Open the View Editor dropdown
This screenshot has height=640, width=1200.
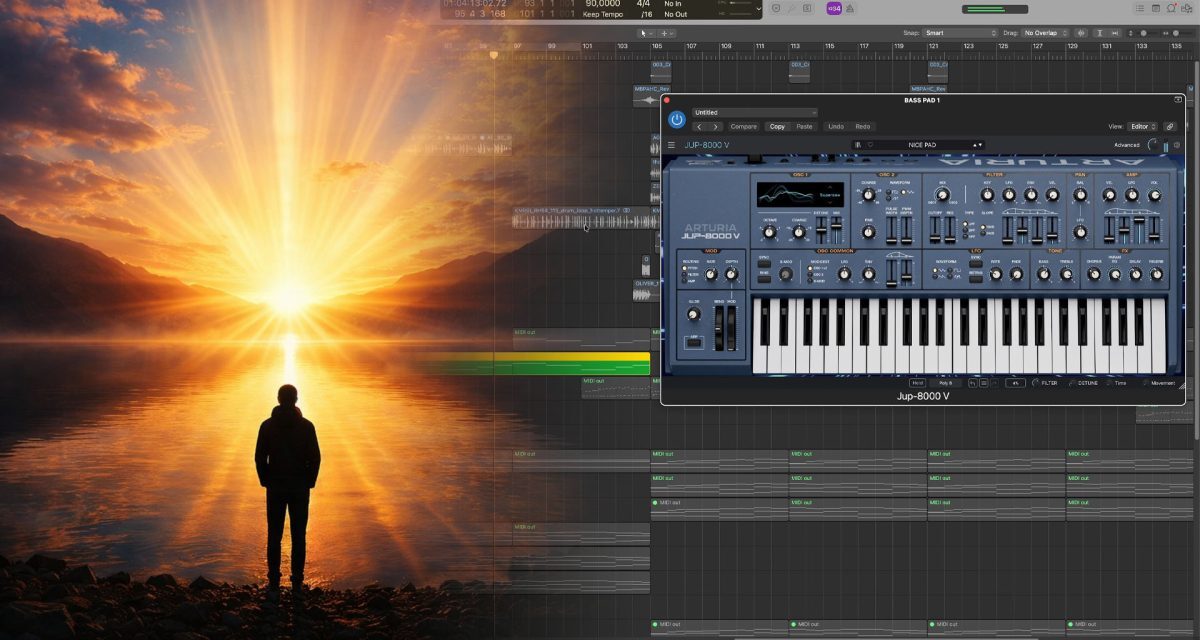point(1143,126)
